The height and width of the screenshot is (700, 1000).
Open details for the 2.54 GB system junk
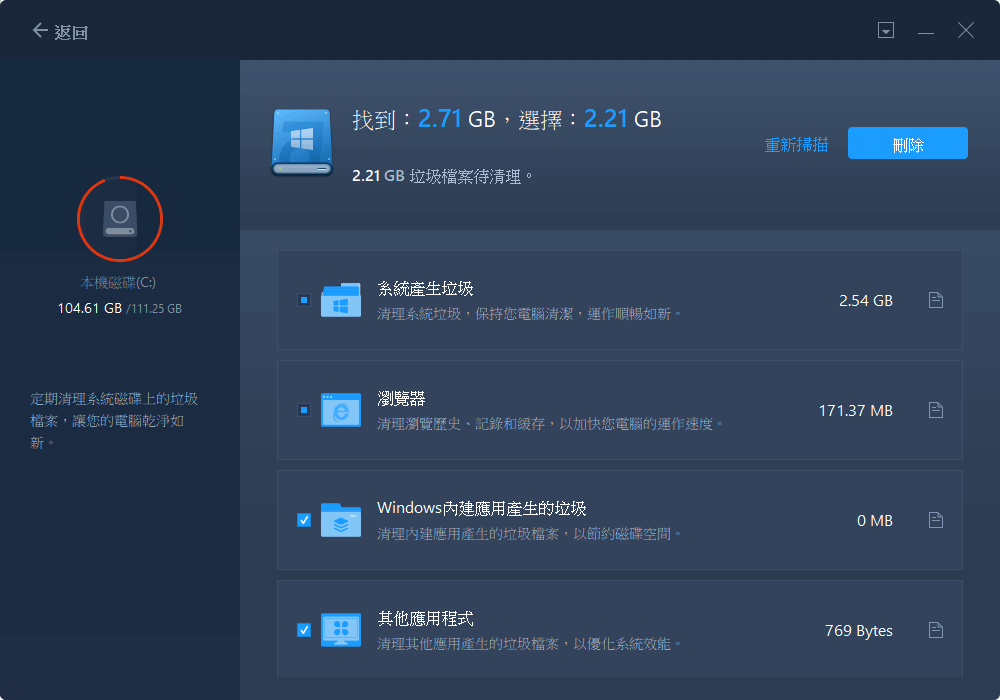pyautogui.click(x=935, y=300)
